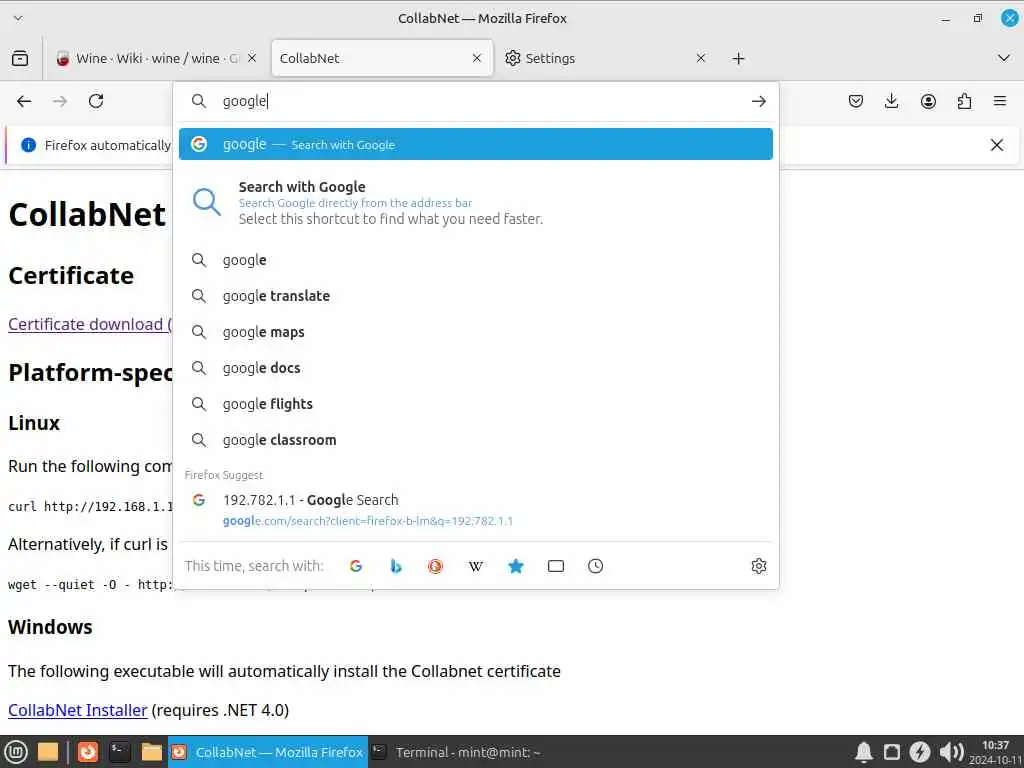Click the Go arrow in address bar
Viewport: 1024px width, 768px height.
[x=758, y=101]
